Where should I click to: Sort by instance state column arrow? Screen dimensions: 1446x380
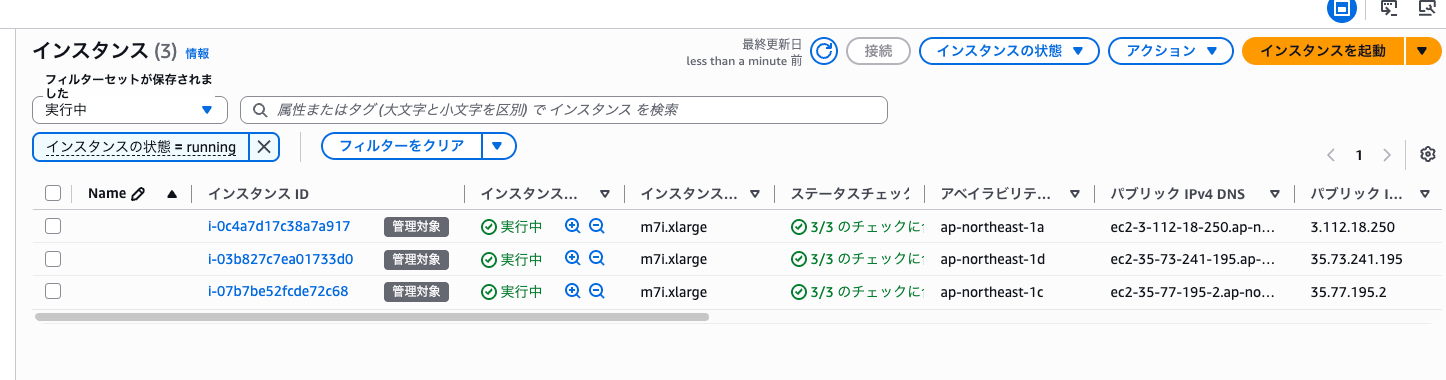tap(605, 194)
